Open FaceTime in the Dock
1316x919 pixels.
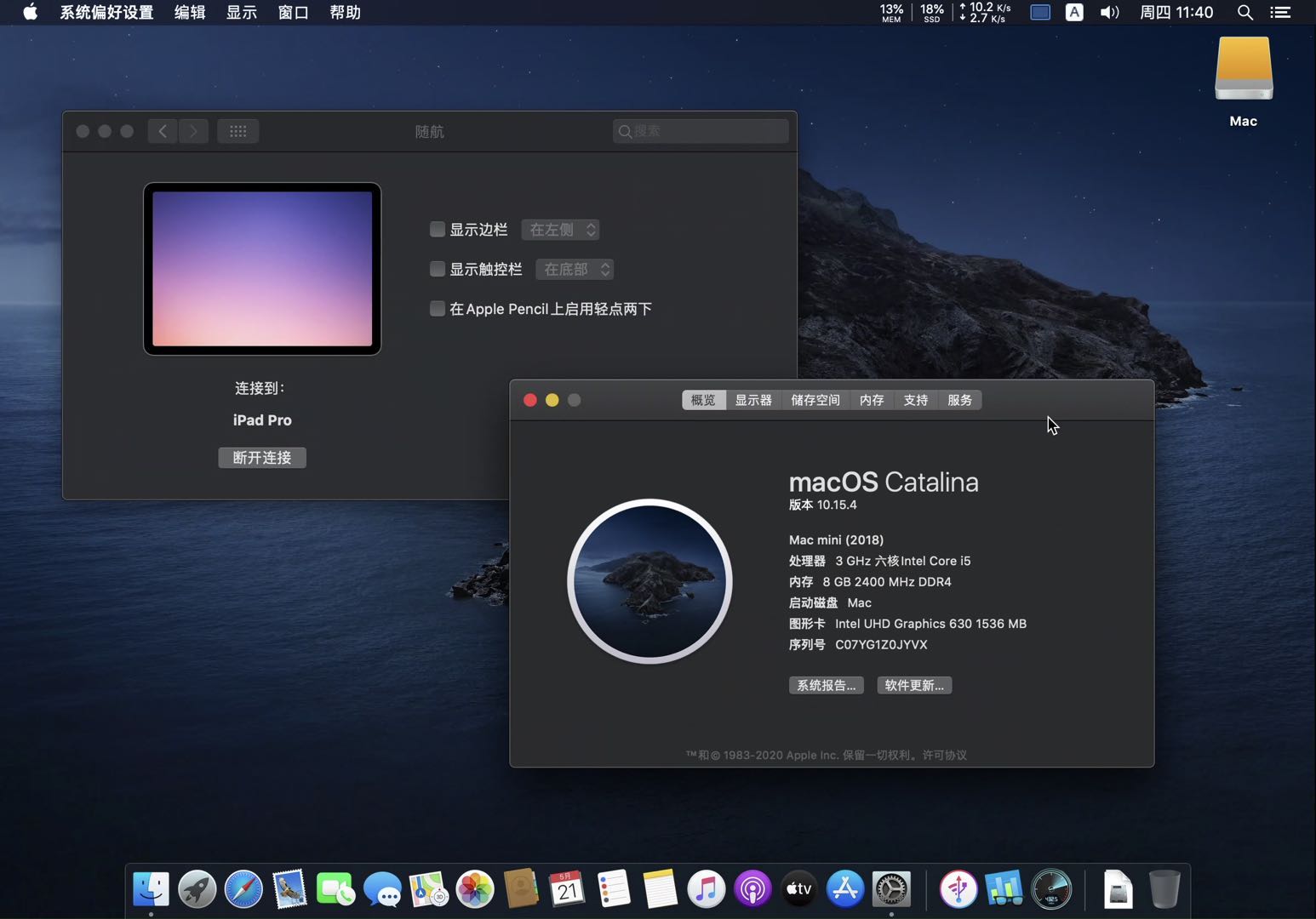335,889
